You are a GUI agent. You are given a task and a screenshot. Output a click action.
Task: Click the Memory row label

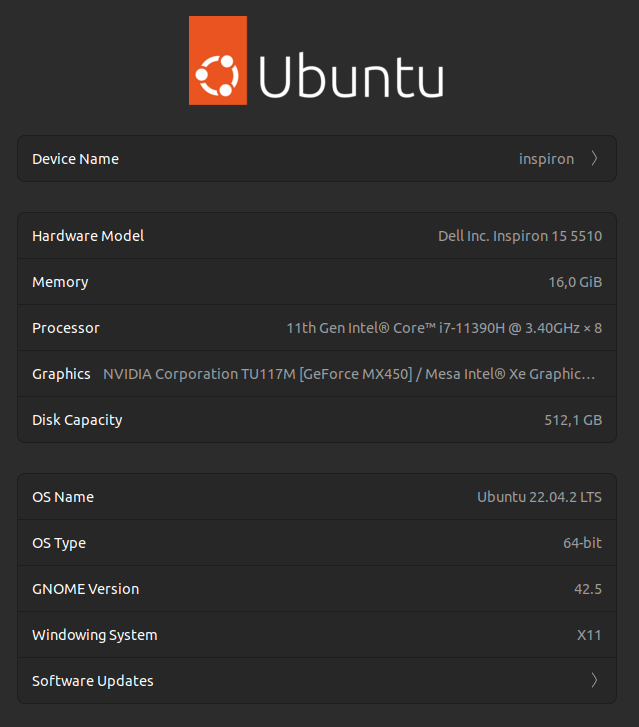point(60,282)
